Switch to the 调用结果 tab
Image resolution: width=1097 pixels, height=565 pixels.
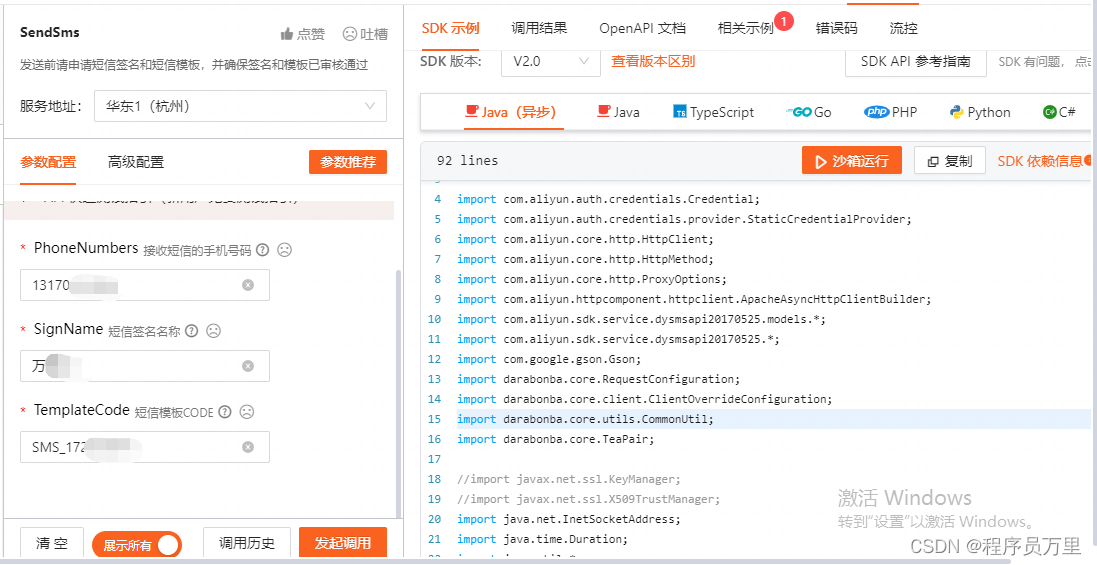coord(539,28)
